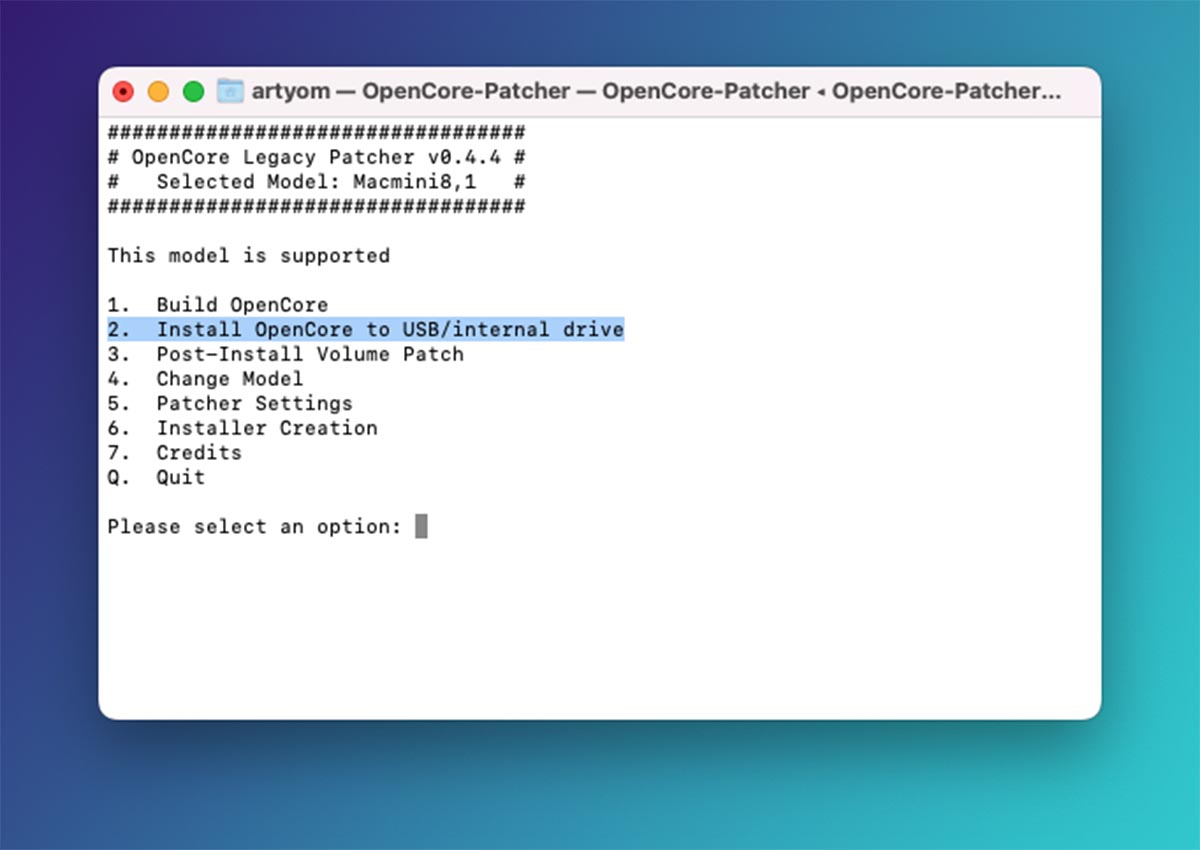Minimize the window with the yellow button
1200x850 pixels.
(158, 92)
